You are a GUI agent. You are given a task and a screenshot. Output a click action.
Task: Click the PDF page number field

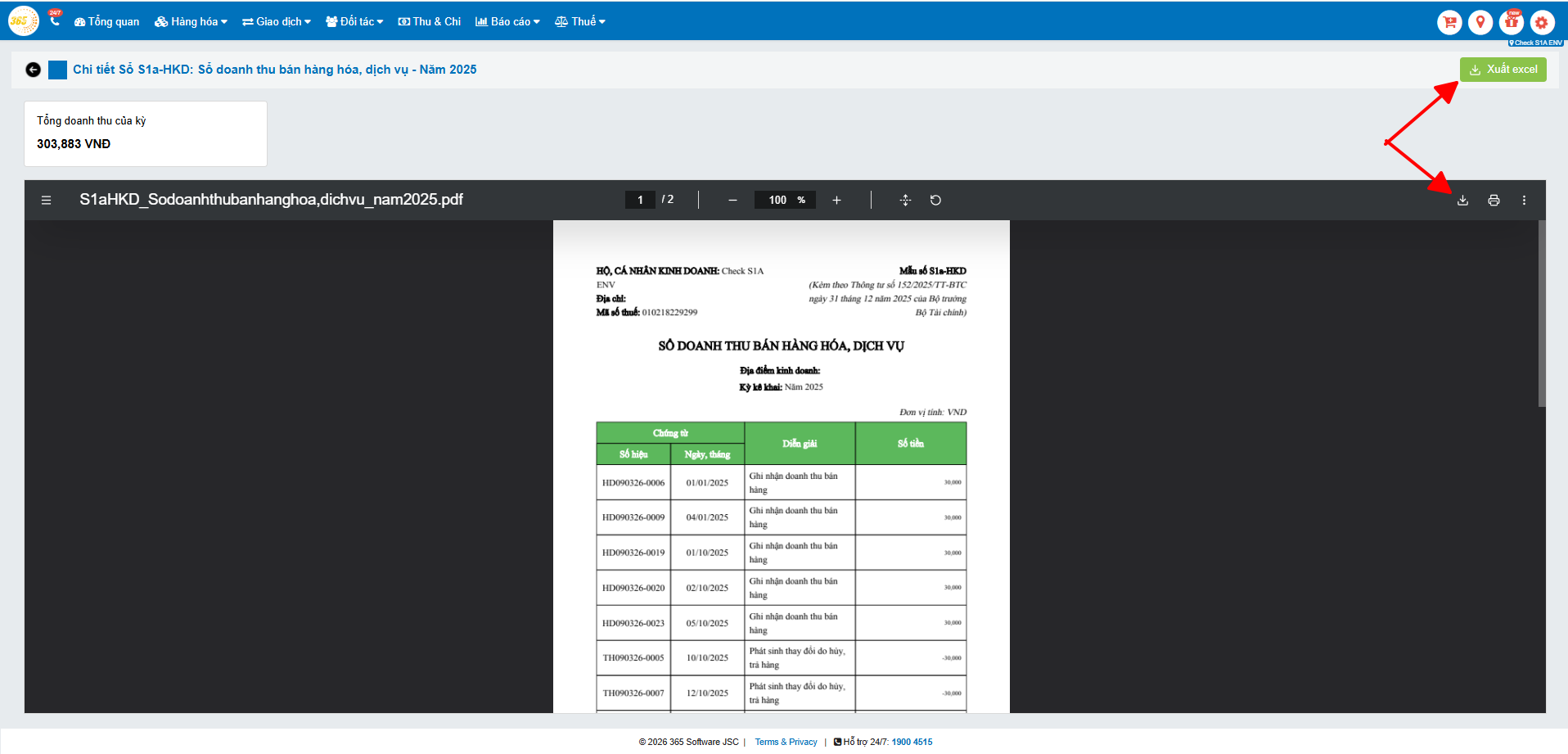tap(640, 200)
